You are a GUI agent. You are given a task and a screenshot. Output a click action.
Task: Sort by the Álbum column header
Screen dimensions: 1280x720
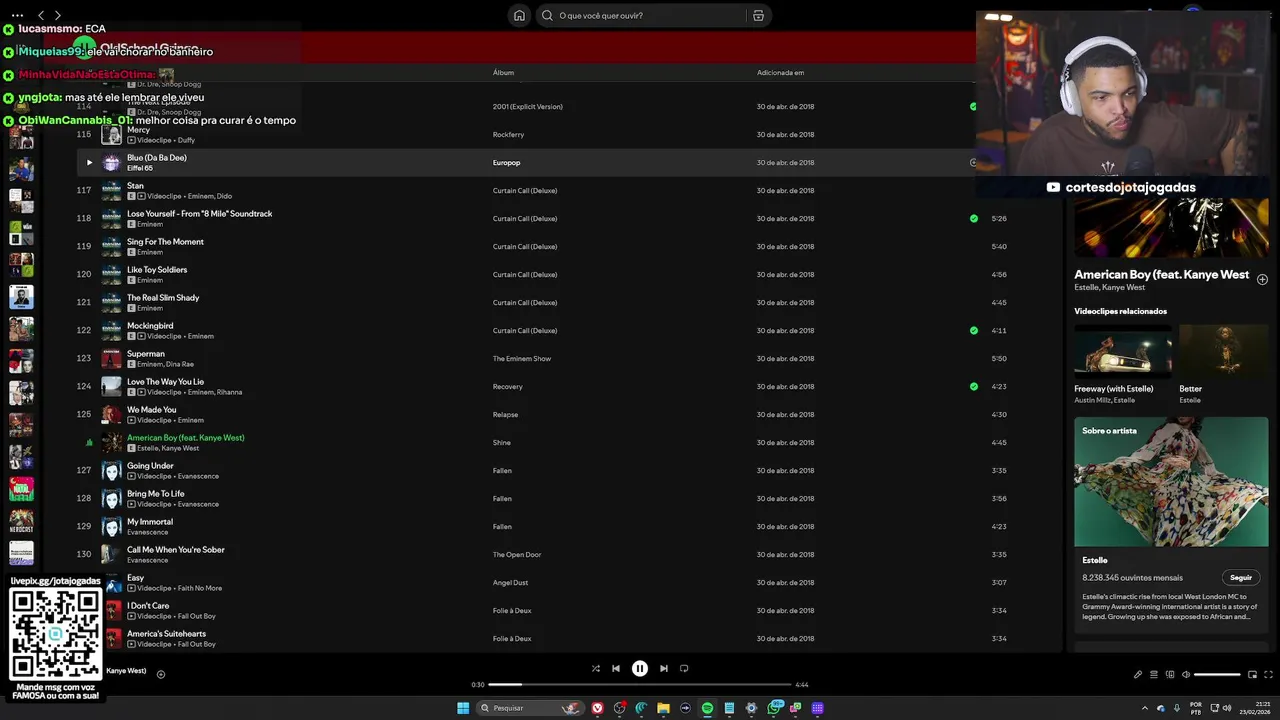pos(503,73)
